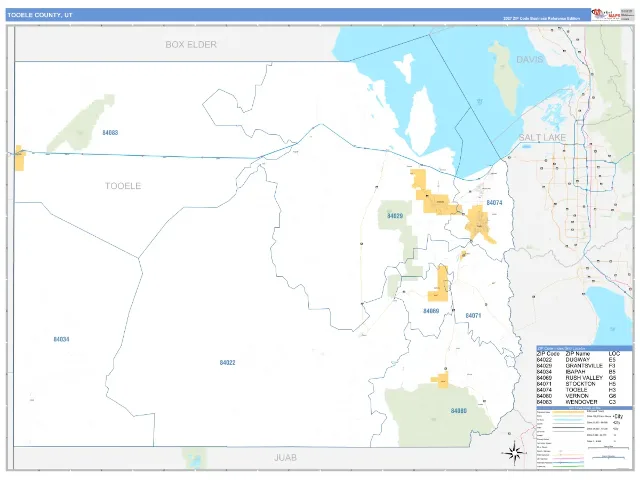
Task: Click the RUSH VALLEY row in the ZIP index
Action: 576,378
